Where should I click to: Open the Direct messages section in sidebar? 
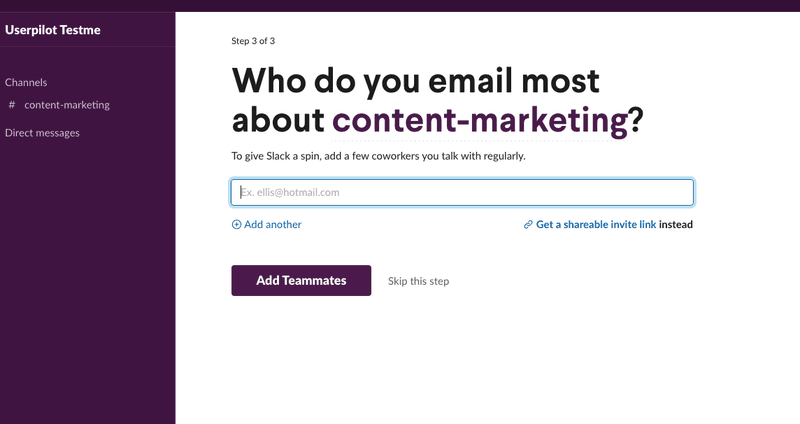click(42, 133)
